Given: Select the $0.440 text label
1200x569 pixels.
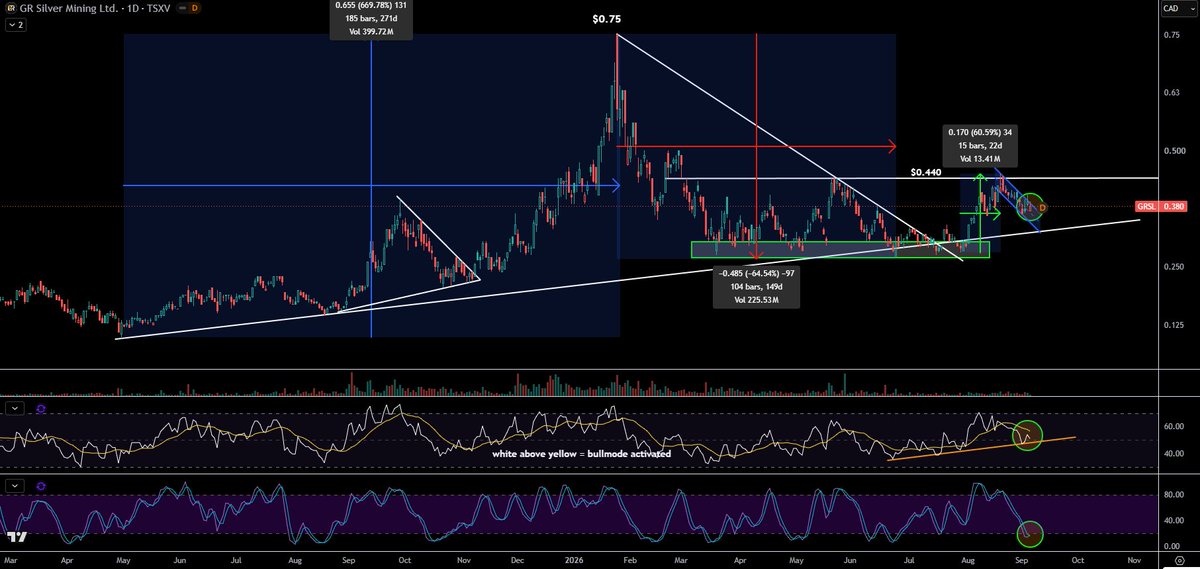Looking at the screenshot, I should (x=927, y=172).
